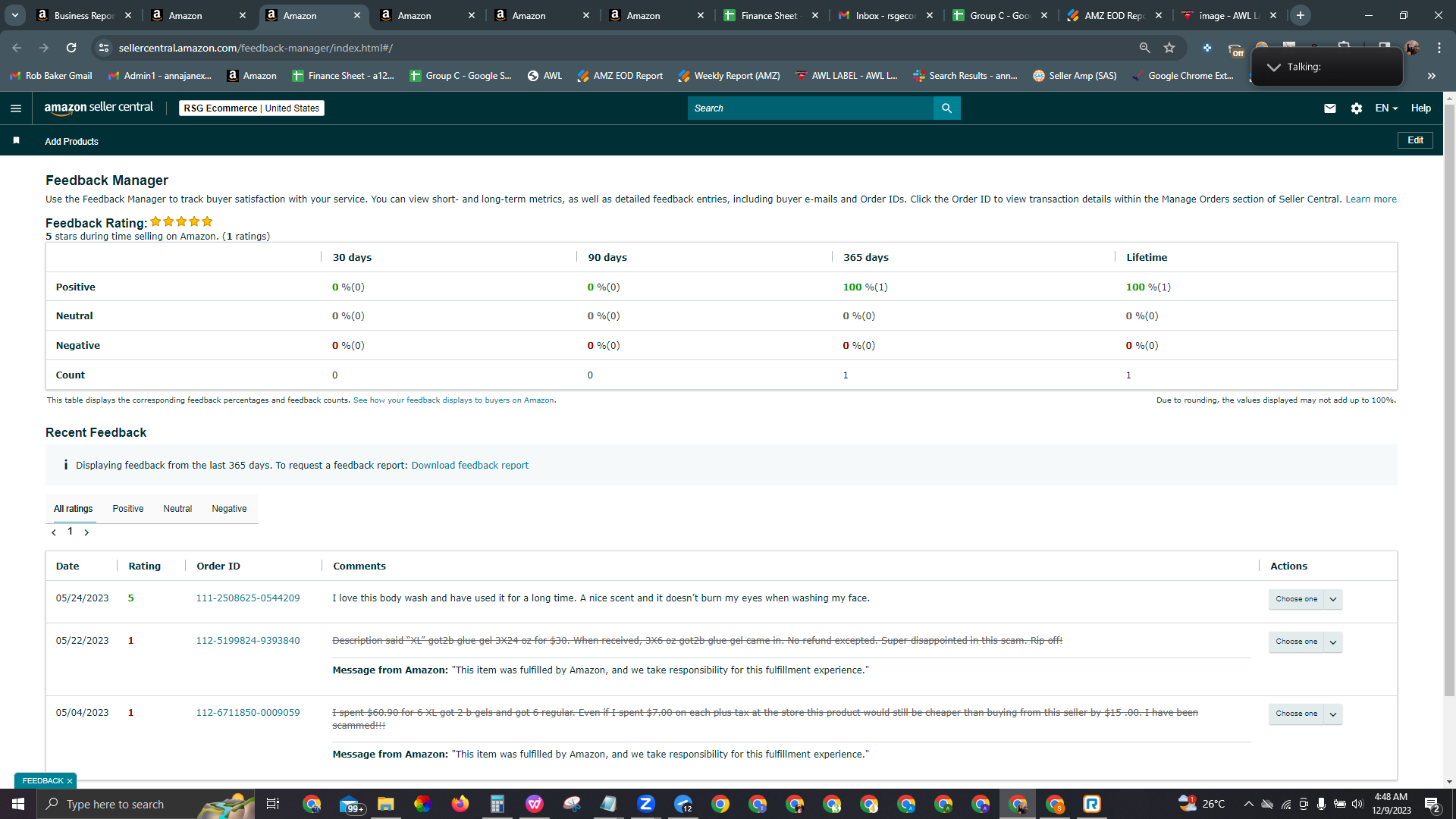Show more bookmarks with the double chevron
This screenshot has height=819, width=1456.
pos(1432,76)
